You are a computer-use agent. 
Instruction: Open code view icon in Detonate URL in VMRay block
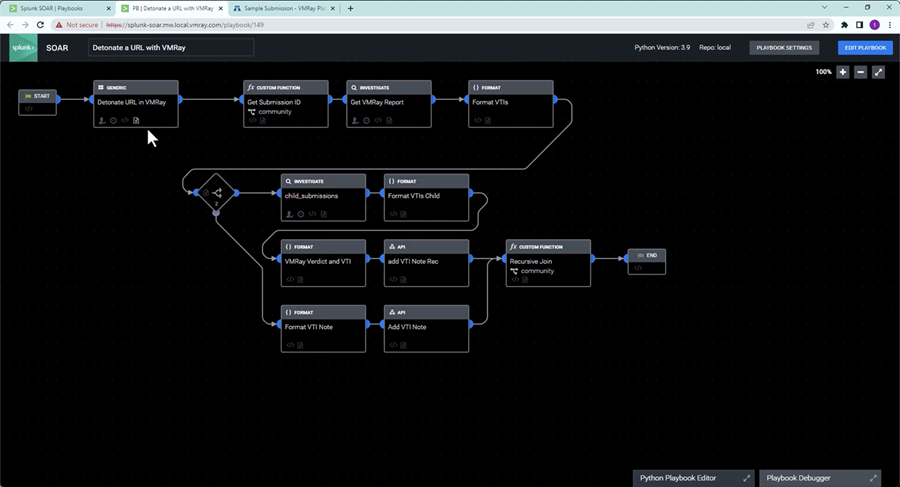click(125, 121)
